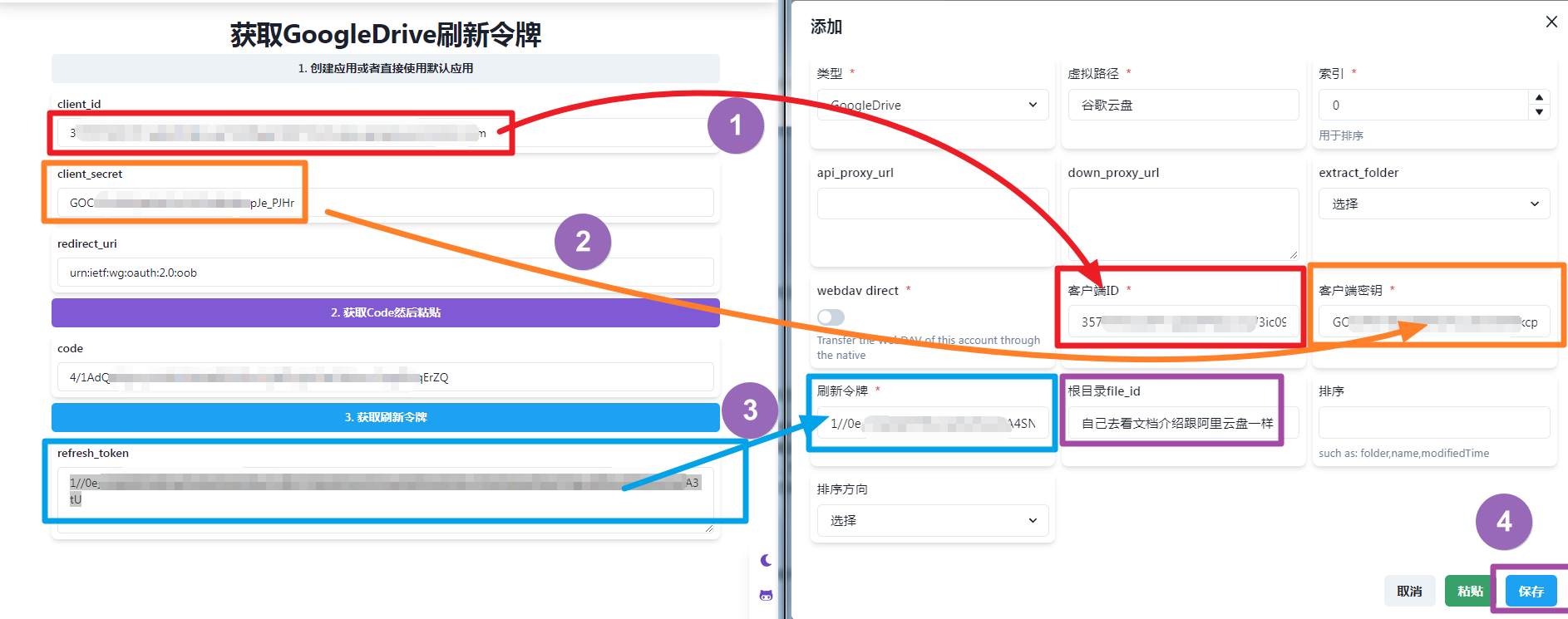Viewport: 1568px width, 619px height.
Task: Click into the api_proxy_url field
Action: click(x=933, y=204)
